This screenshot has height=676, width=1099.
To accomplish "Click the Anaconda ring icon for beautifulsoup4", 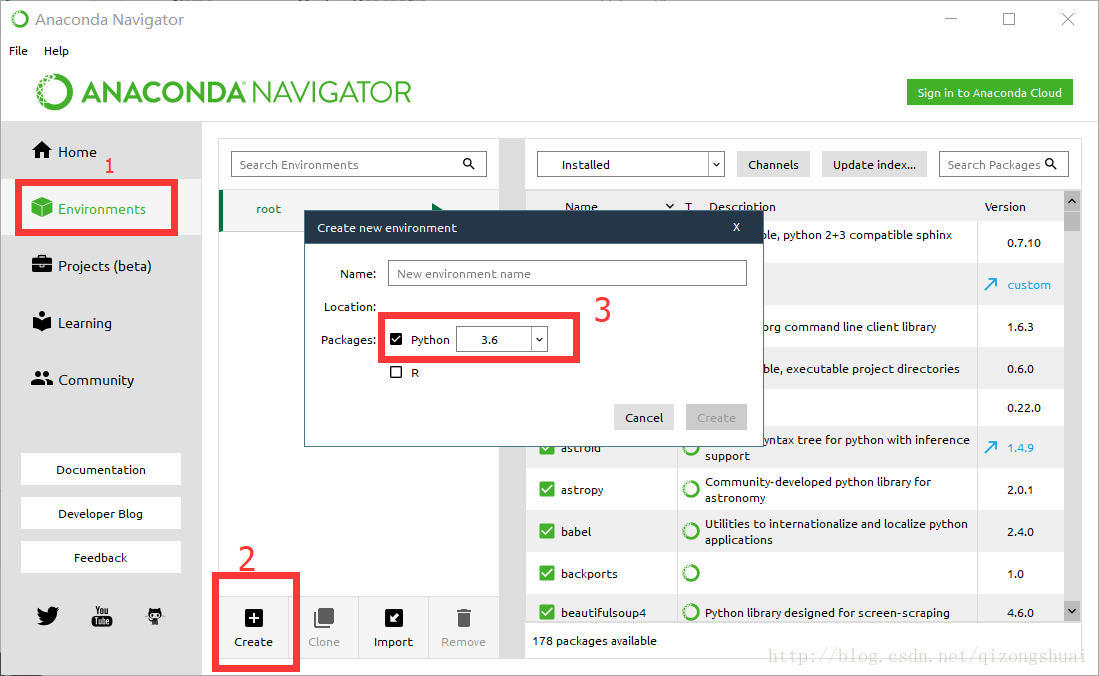I will coord(691,612).
